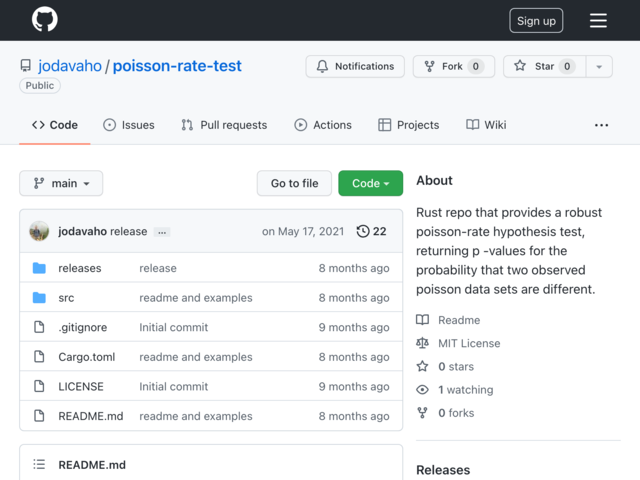Open the src folder
This screenshot has height=480, width=640.
[x=66, y=298]
